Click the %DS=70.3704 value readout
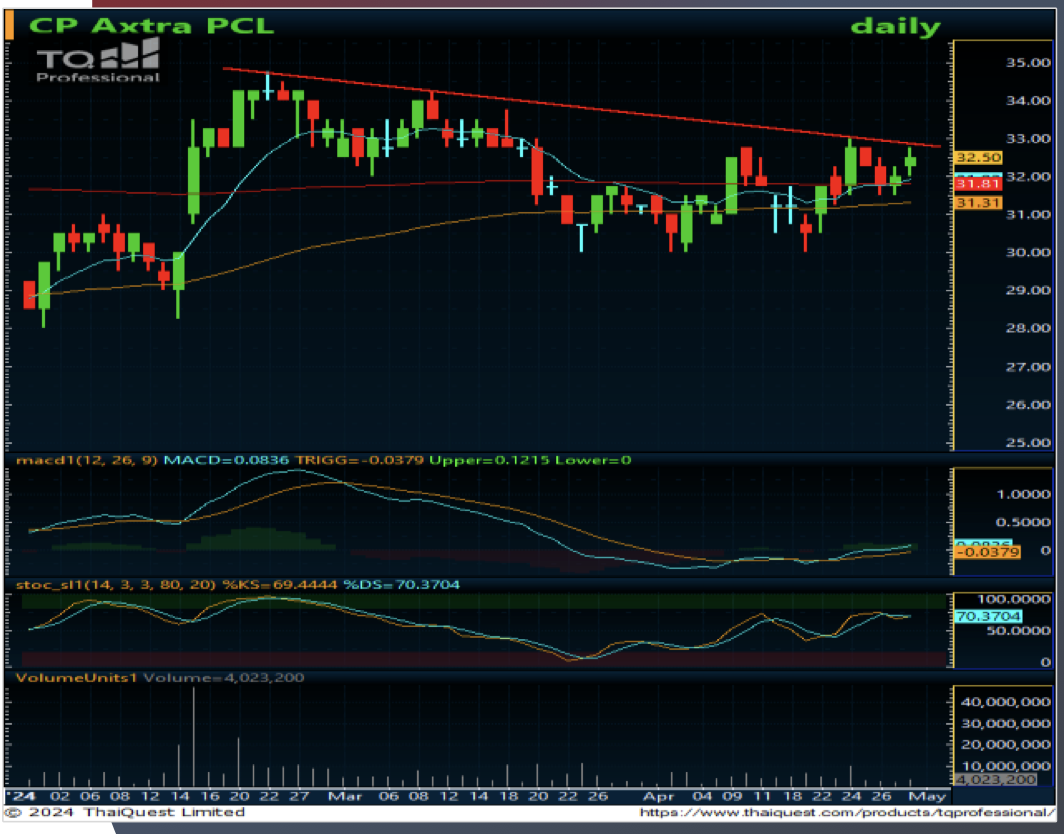 pyautogui.click(x=401, y=584)
